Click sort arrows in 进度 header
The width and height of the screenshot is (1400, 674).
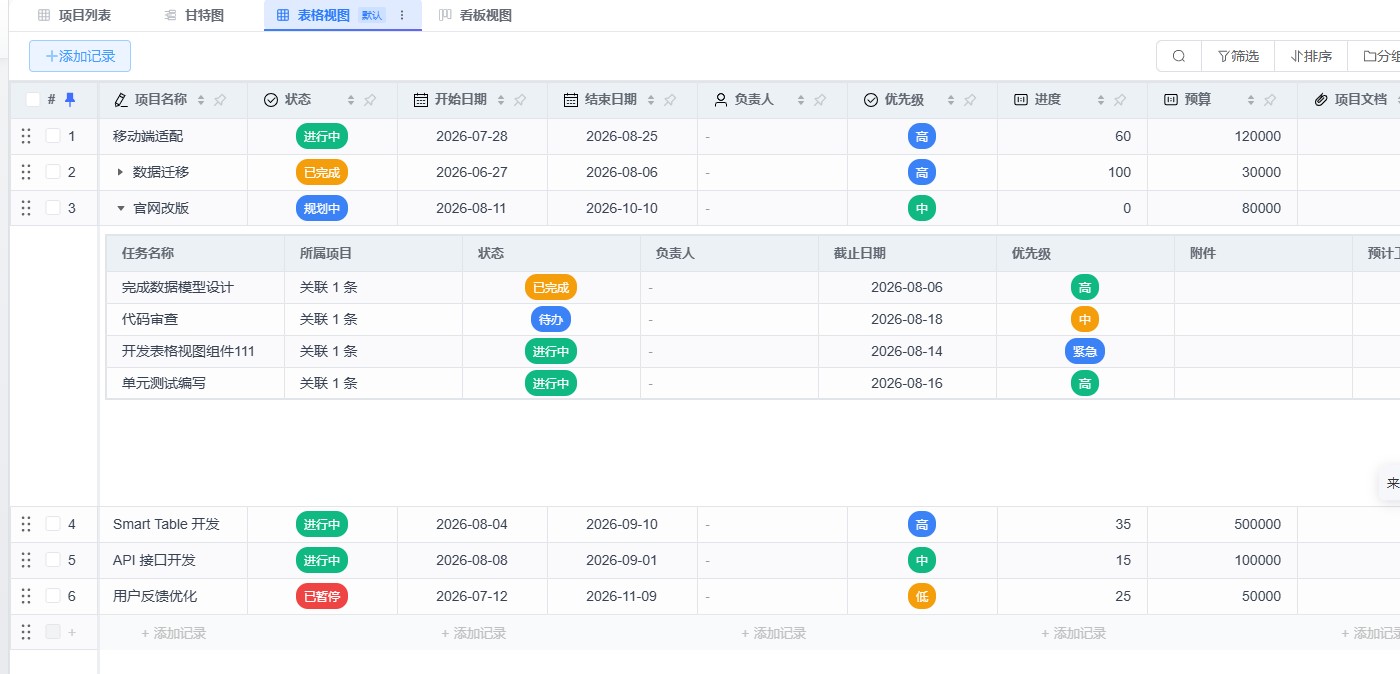[1101, 100]
